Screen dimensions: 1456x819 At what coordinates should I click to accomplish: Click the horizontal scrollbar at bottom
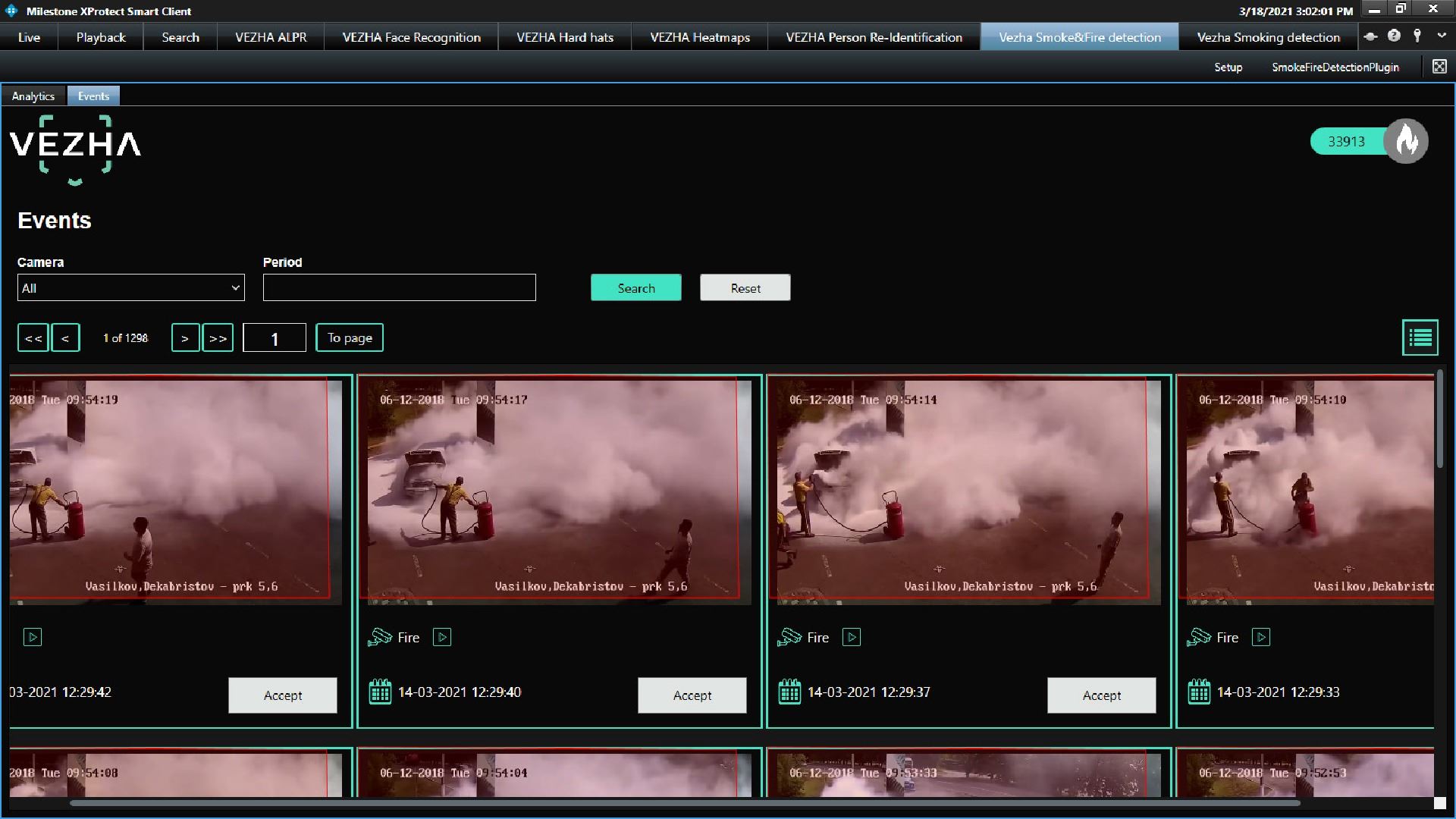tap(685, 802)
